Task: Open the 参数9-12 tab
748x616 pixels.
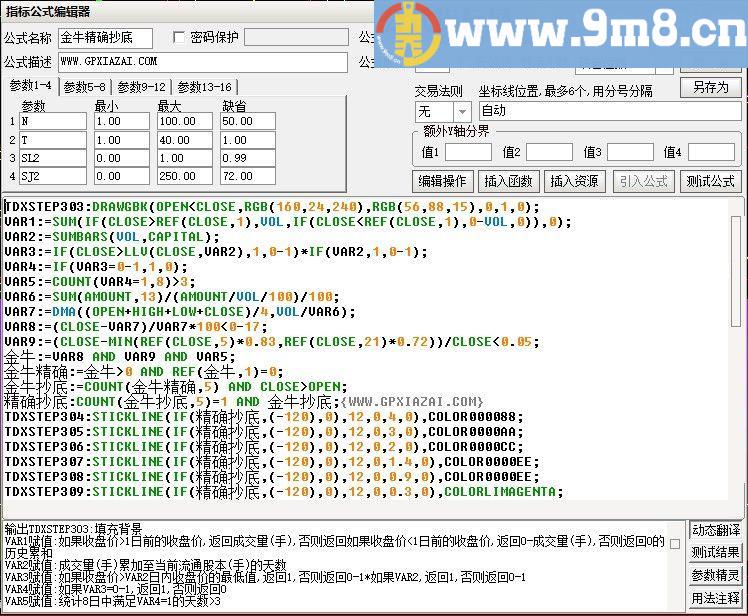Action: [141, 87]
